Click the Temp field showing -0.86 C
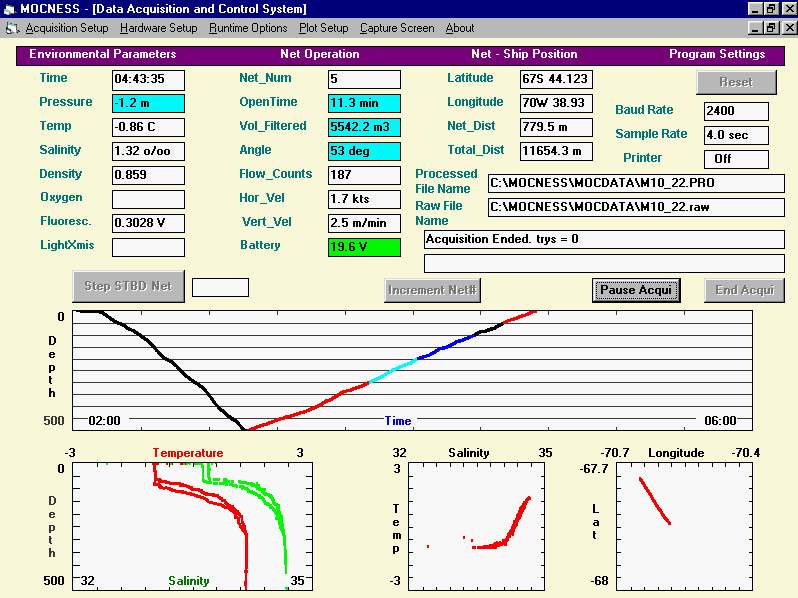The image size is (798, 598). click(148, 127)
